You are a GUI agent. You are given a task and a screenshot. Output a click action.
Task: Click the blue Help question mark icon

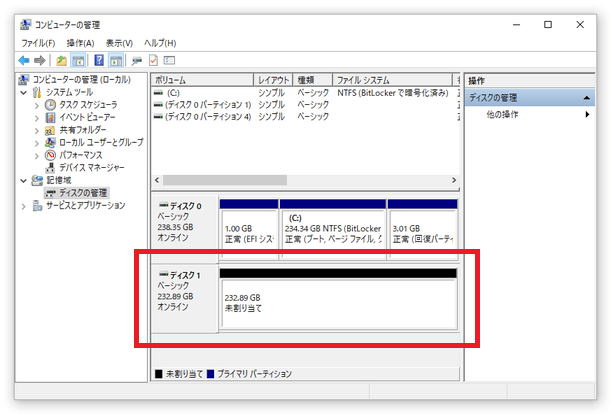99,61
